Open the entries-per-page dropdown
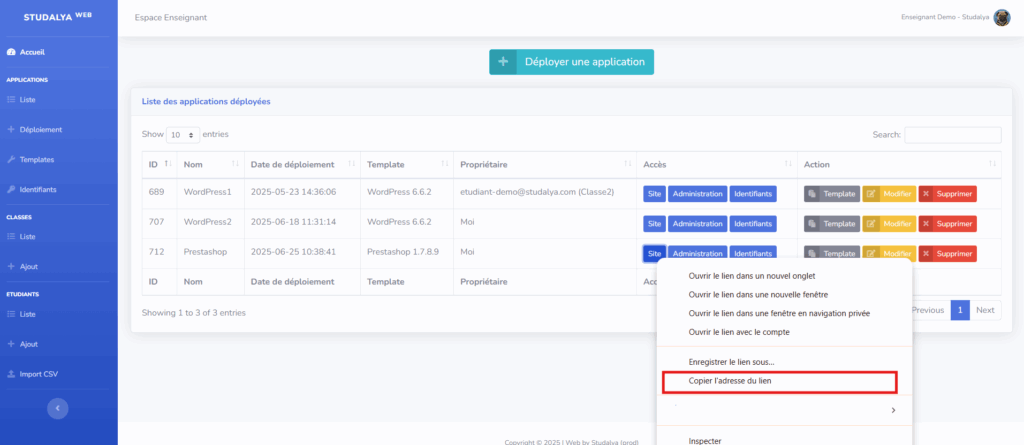 [183, 134]
